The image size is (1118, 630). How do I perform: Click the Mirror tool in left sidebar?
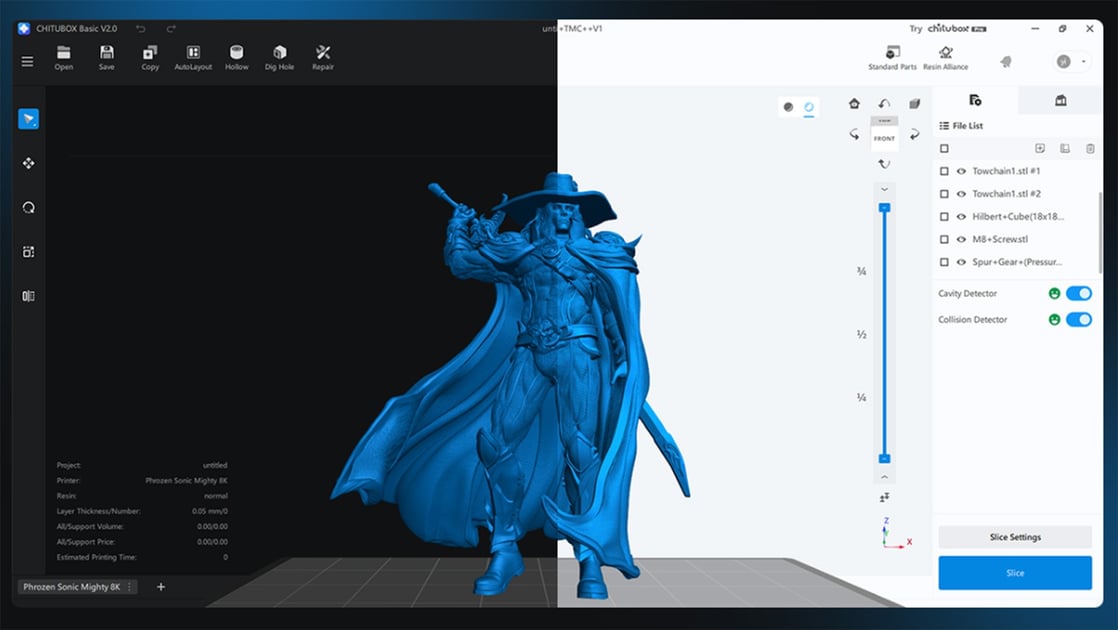click(x=28, y=296)
